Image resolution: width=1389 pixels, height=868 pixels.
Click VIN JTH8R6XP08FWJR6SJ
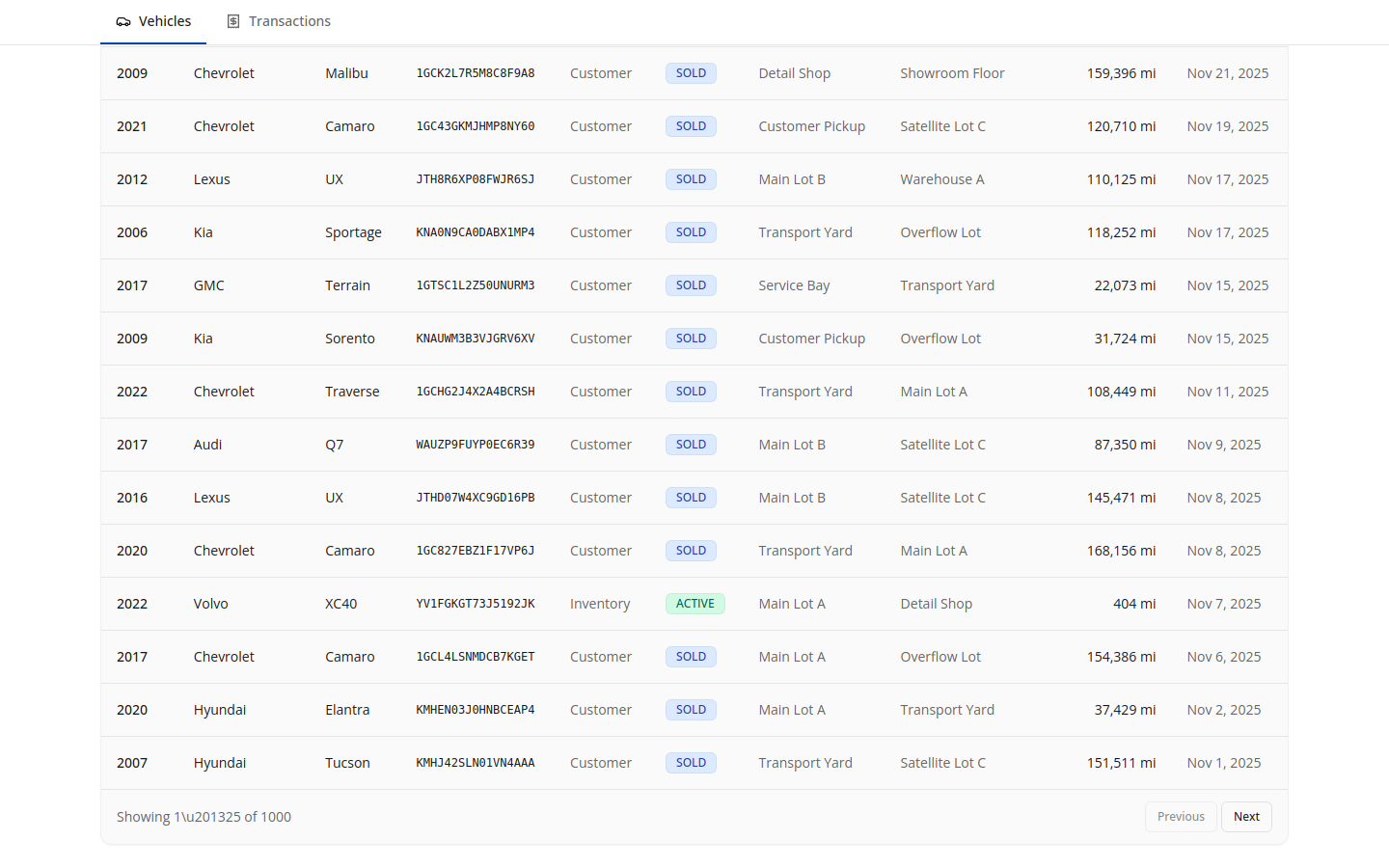pos(476,179)
